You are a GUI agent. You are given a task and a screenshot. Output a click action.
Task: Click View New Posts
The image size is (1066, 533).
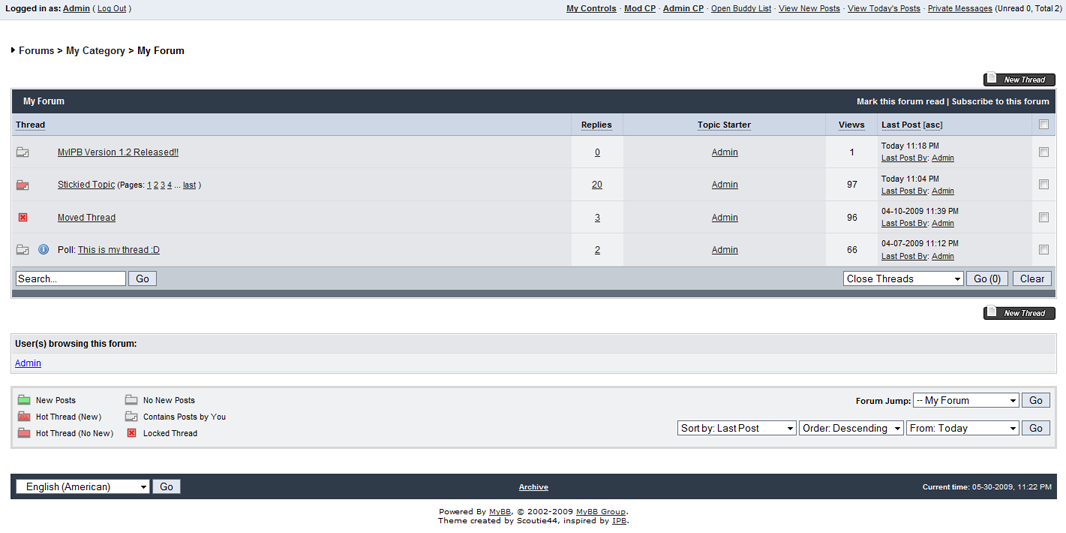pos(809,9)
